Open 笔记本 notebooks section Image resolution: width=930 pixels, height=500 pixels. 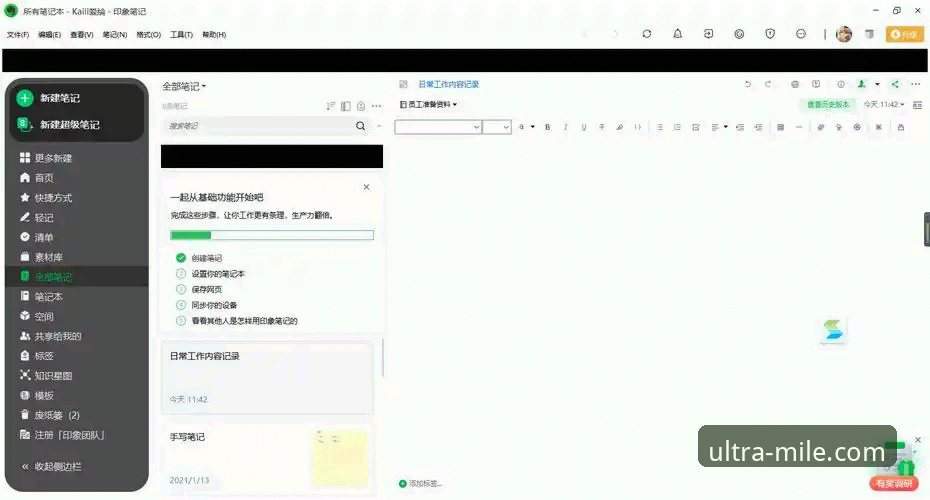(x=41, y=296)
